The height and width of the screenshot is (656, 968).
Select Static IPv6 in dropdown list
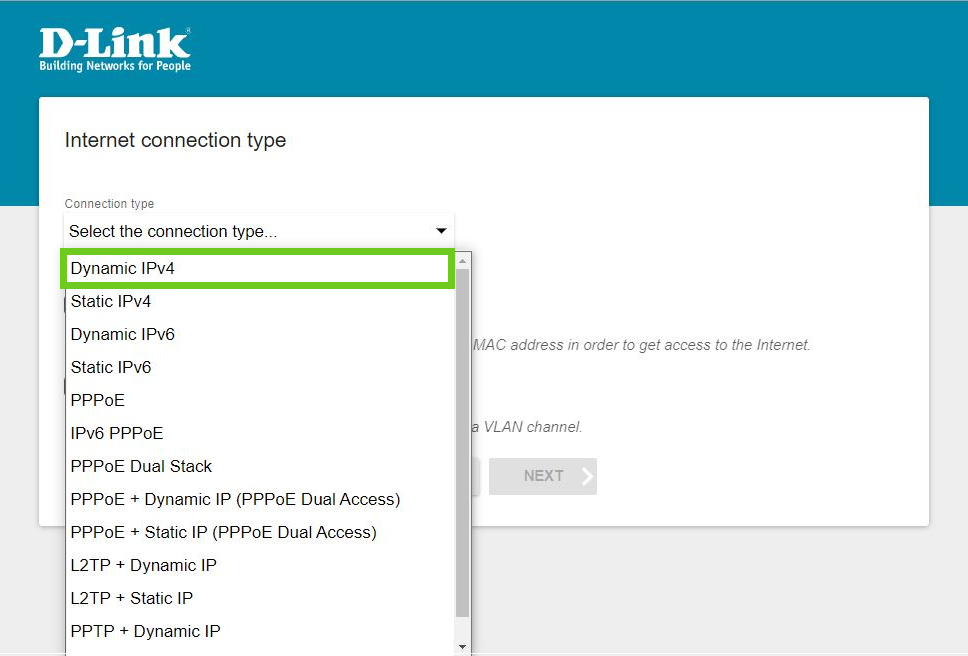pos(111,367)
